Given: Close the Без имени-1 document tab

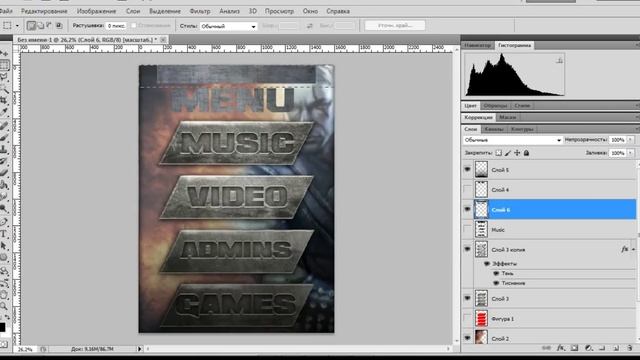Looking at the screenshot, I should (163, 40).
